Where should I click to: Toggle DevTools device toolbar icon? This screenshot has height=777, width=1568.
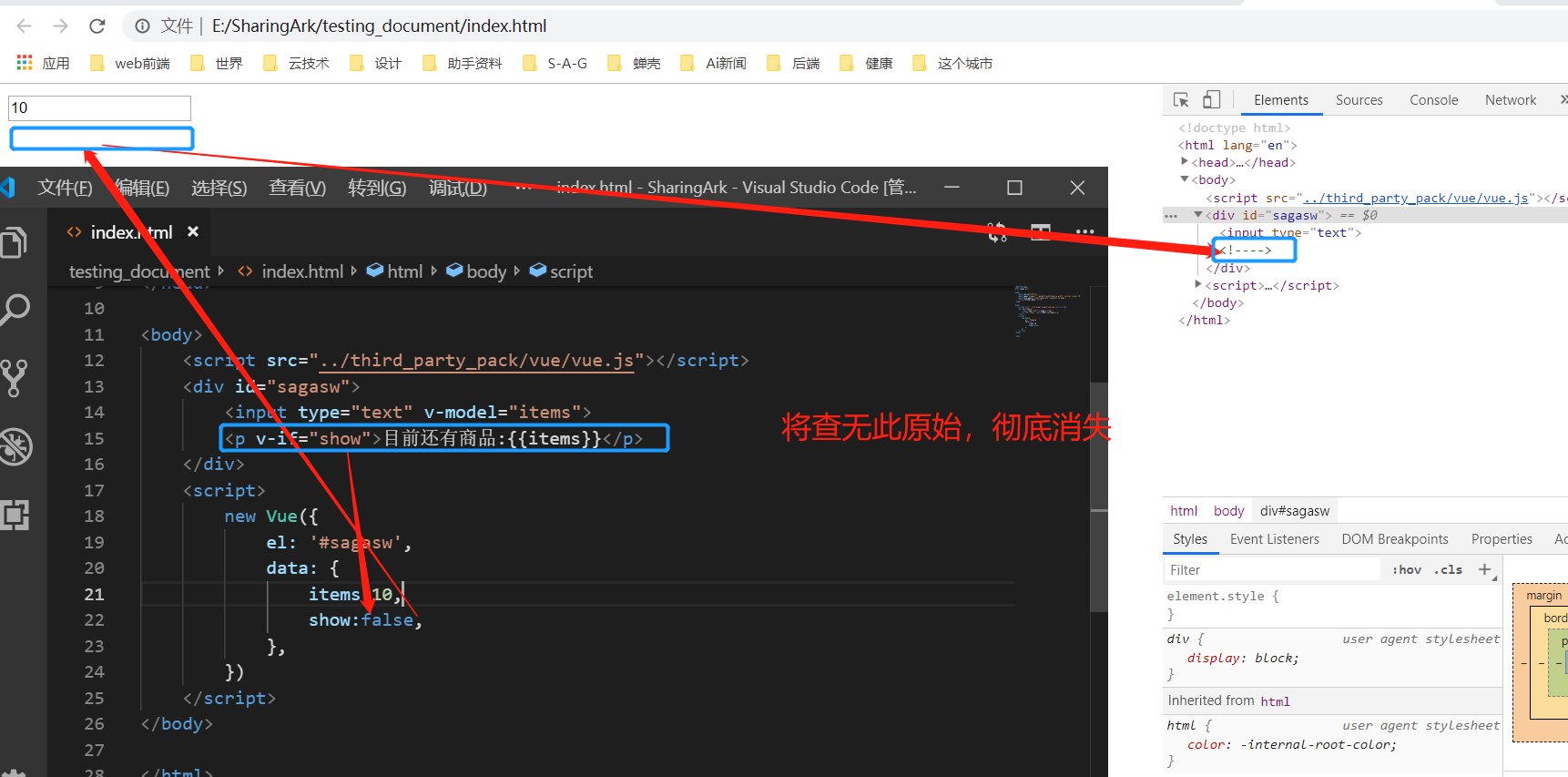pos(1211,99)
